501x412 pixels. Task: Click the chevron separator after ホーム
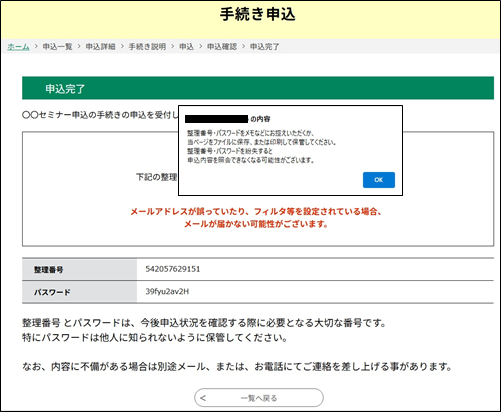tap(36, 47)
